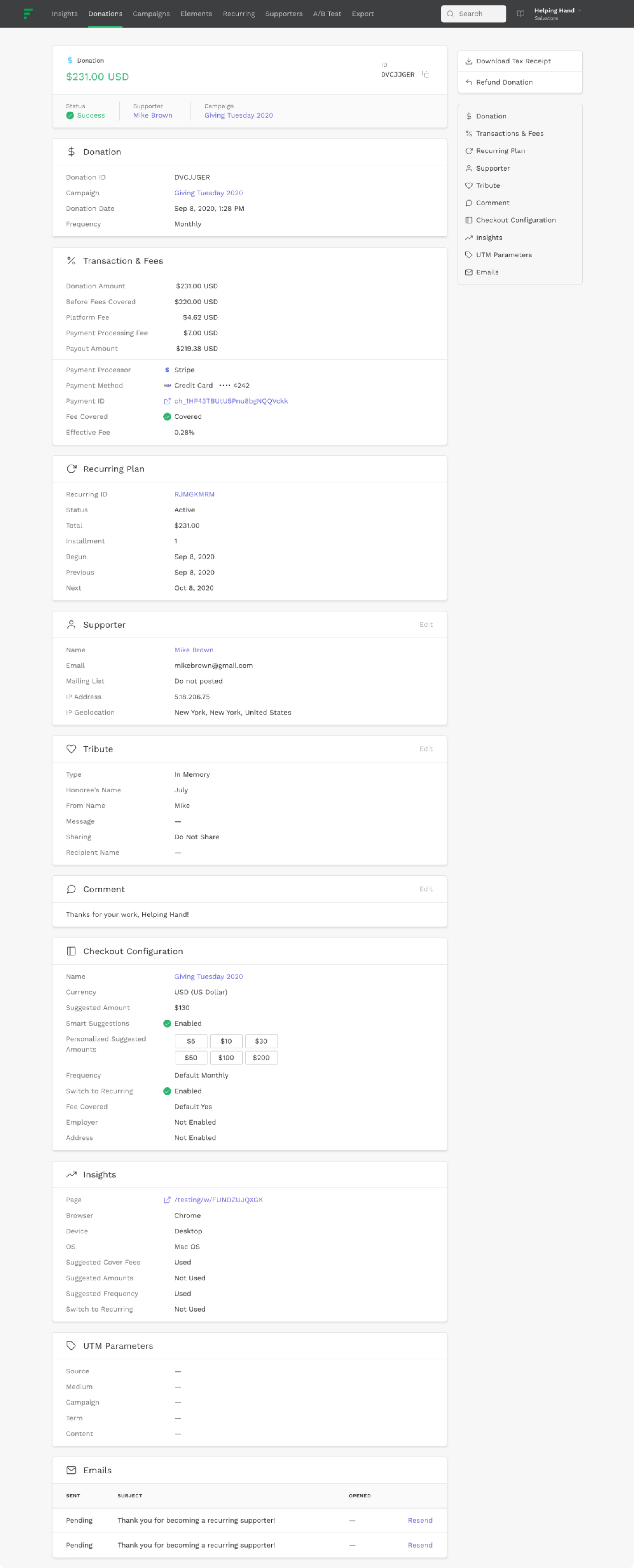Open the Donations nav tab
The height and width of the screenshot is (1568, 634).
(106, 13)
